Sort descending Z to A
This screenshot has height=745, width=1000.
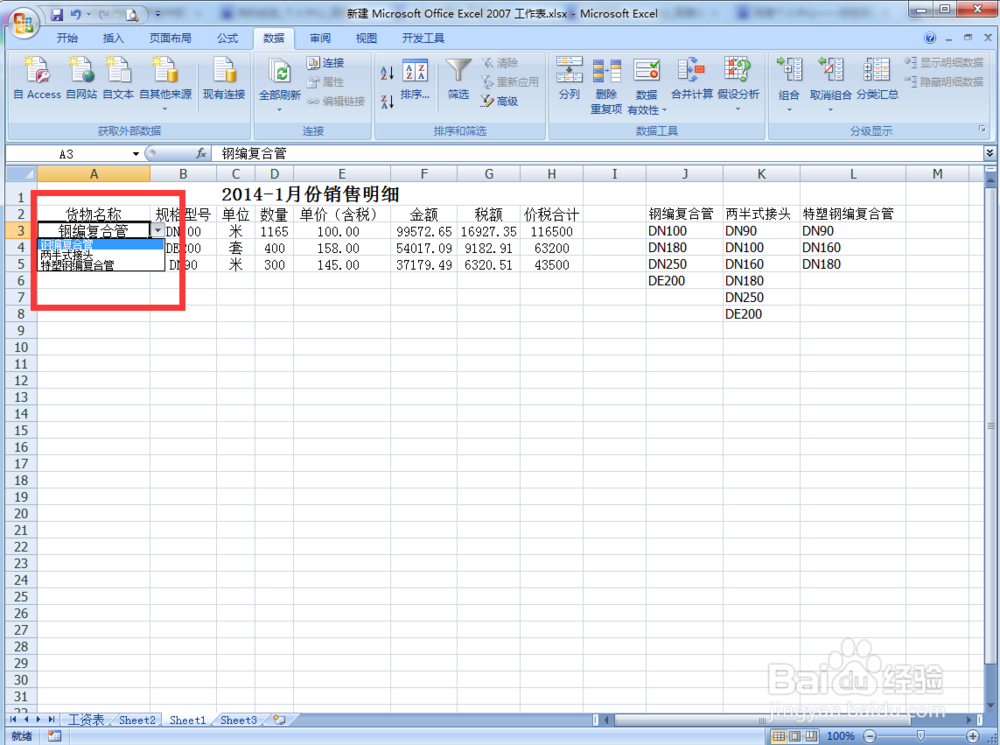pyautogui.click(x=387, y=101)
